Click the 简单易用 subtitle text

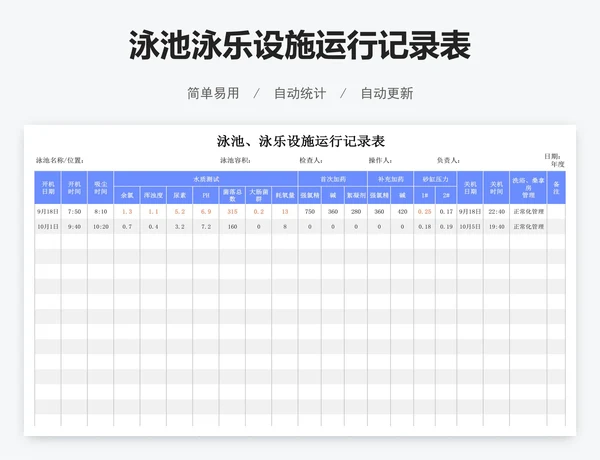tap(213, 93)
